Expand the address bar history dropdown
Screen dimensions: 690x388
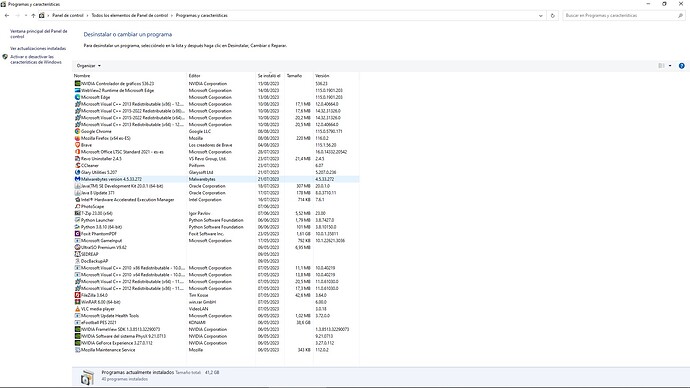click(x=540, y=15)
